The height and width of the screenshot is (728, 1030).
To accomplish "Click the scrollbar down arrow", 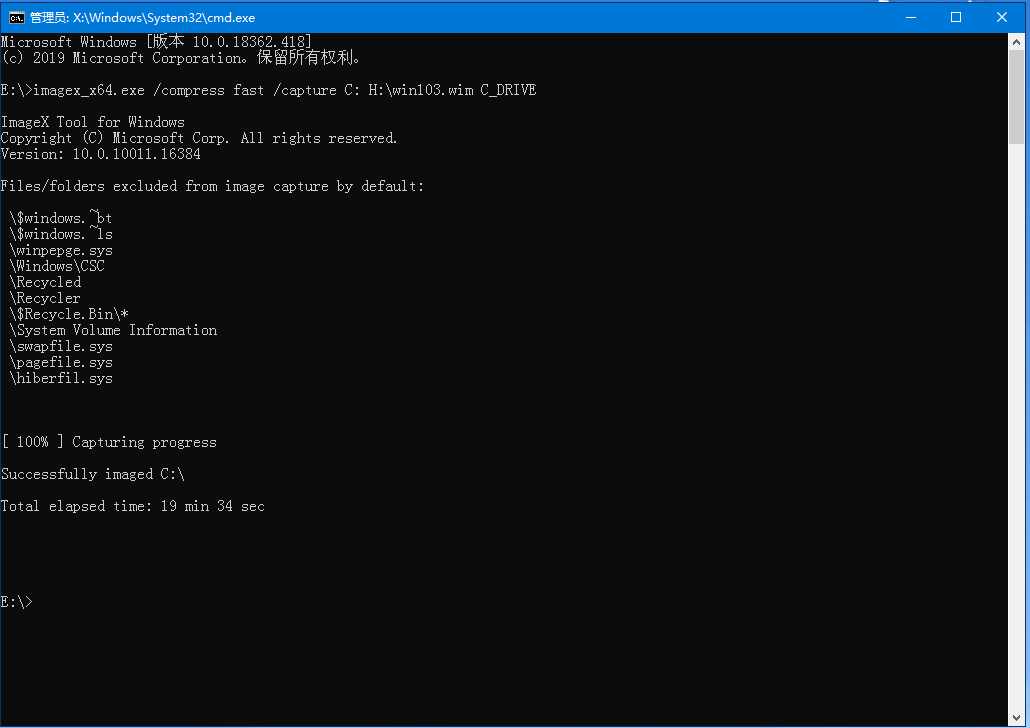I will pos(1016,717).
